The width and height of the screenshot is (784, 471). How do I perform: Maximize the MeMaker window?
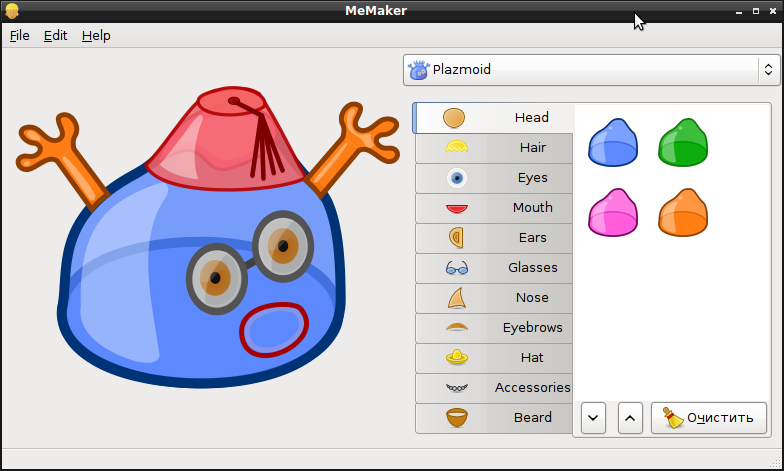pos(756,11)
